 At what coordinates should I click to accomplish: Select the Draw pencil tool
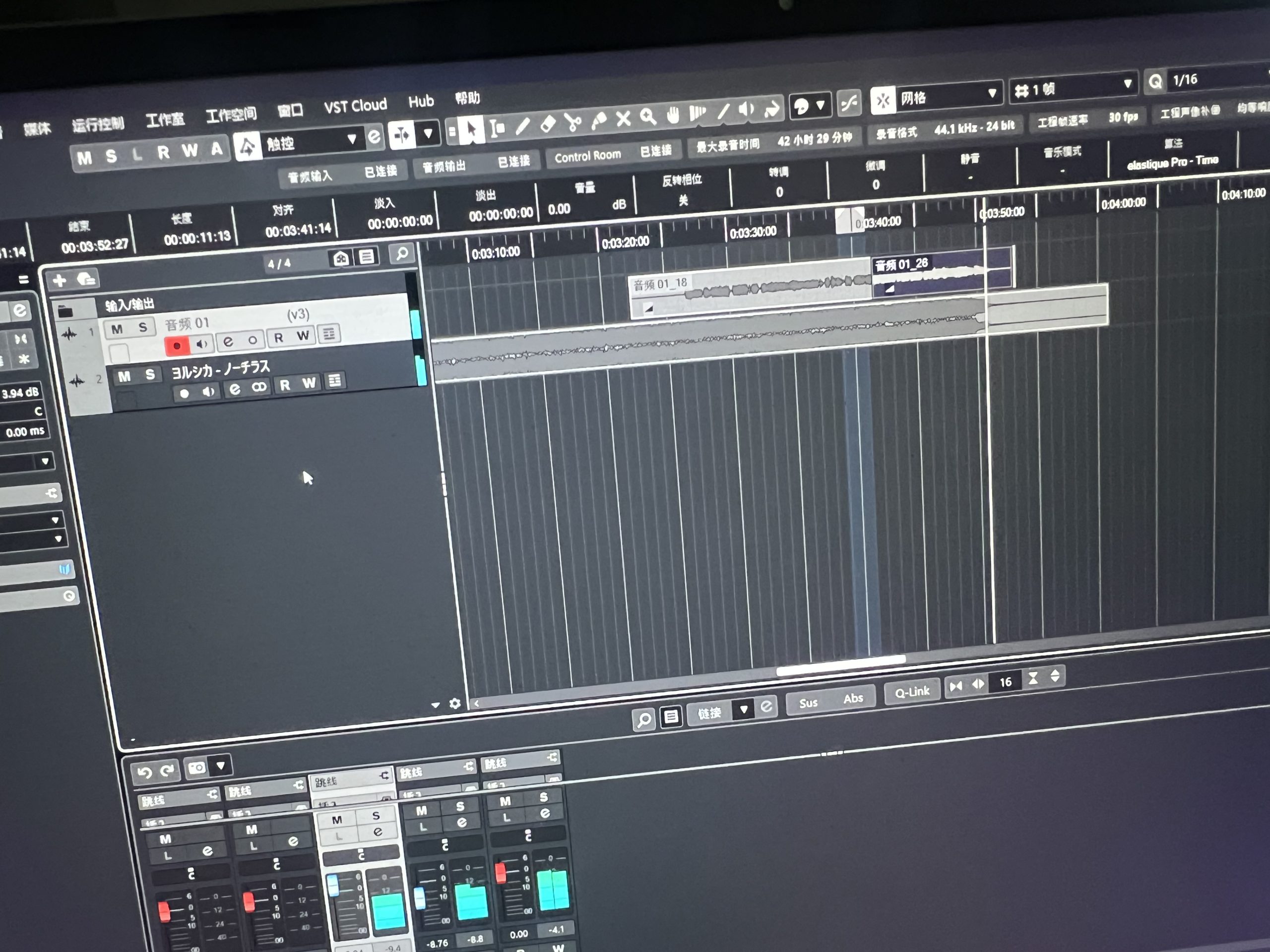pyautogui.click(x=522, y=126)
